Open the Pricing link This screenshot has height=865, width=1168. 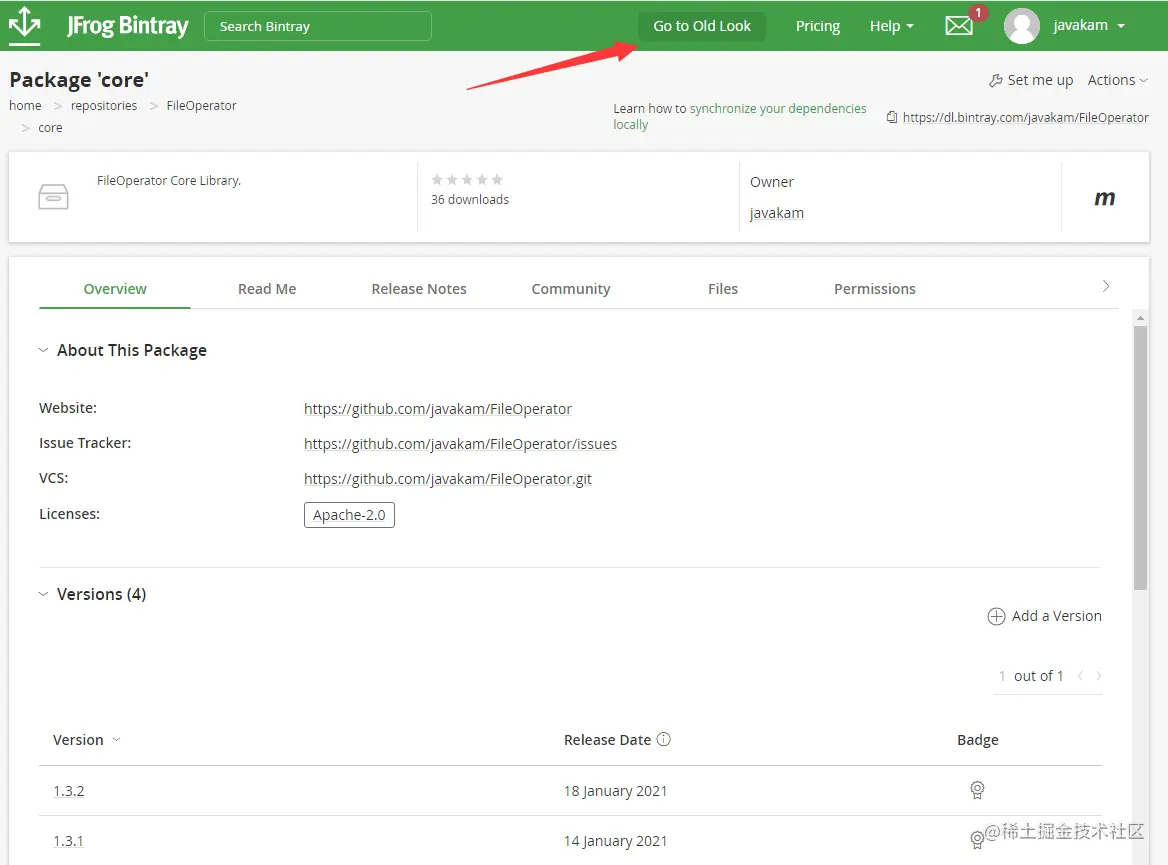(817, 26)
